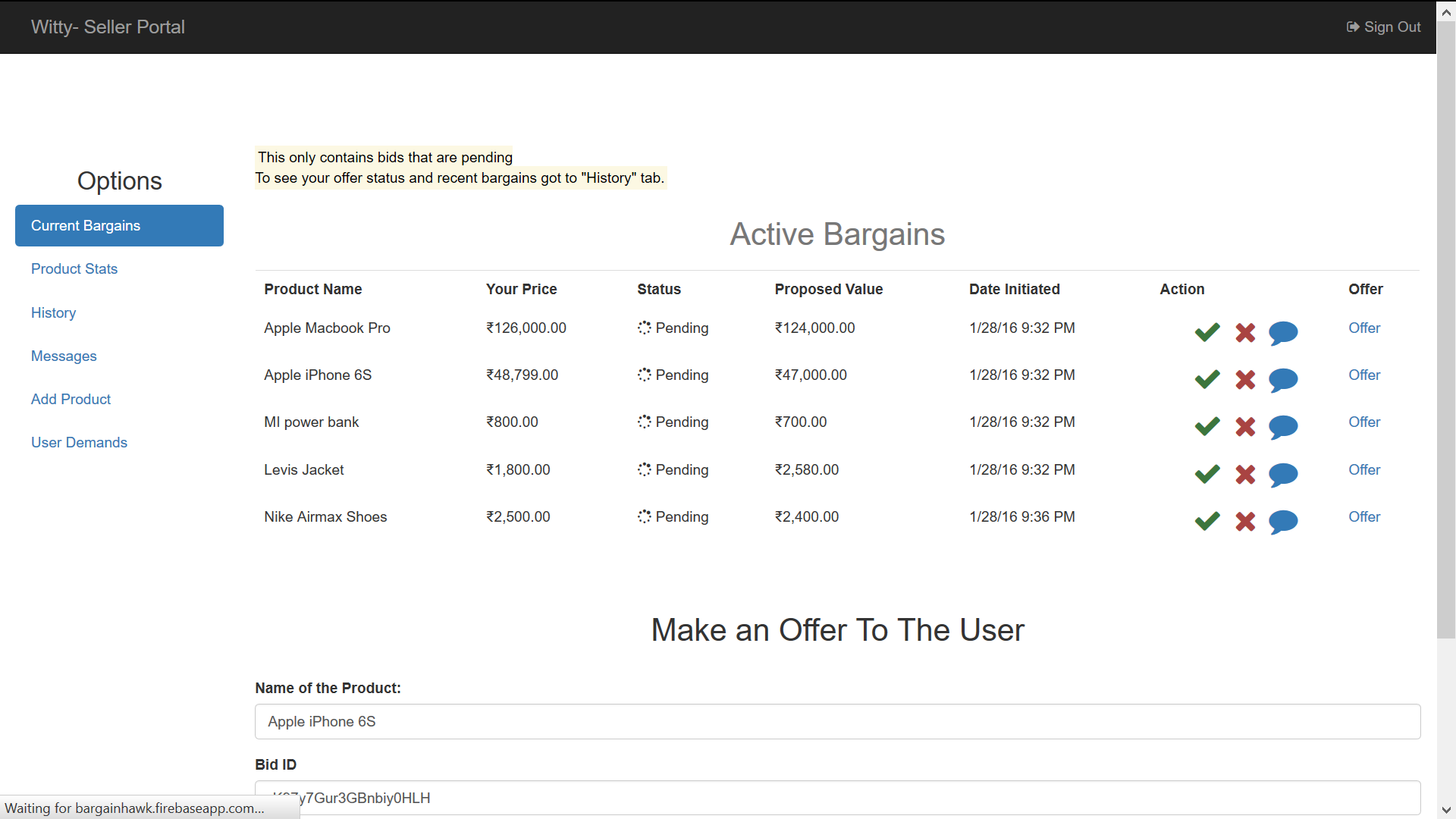Select Add Product in sidebar
The image size is (1456, 819).
tap(71, 399)
